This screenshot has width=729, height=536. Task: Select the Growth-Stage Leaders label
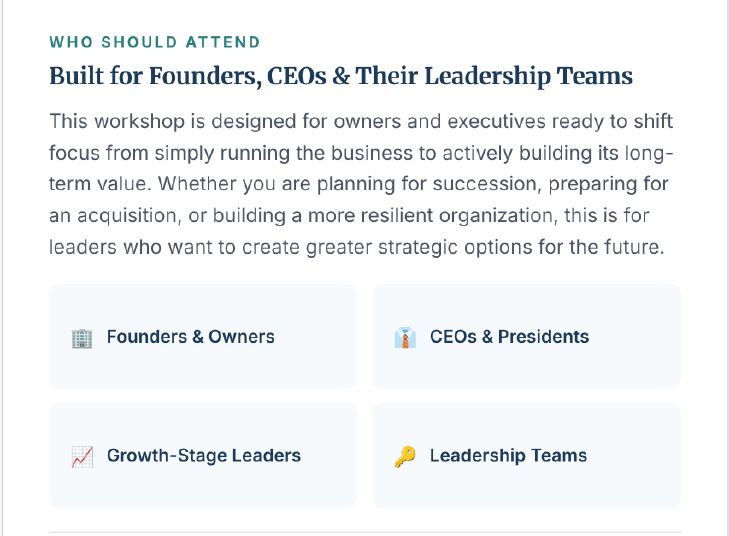pos(204,456)
